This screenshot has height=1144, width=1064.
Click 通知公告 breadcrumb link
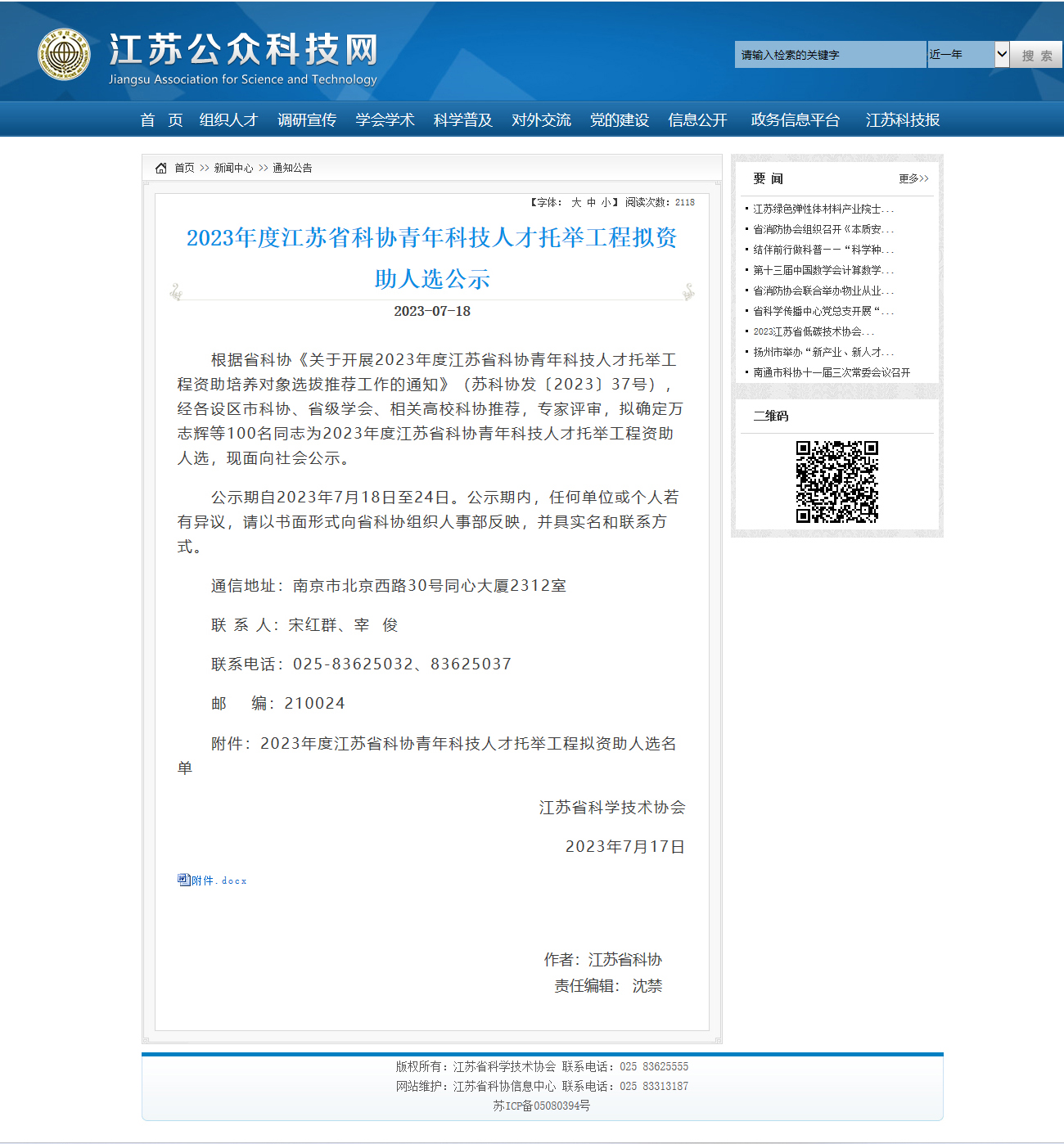click(x=292, y=168)
